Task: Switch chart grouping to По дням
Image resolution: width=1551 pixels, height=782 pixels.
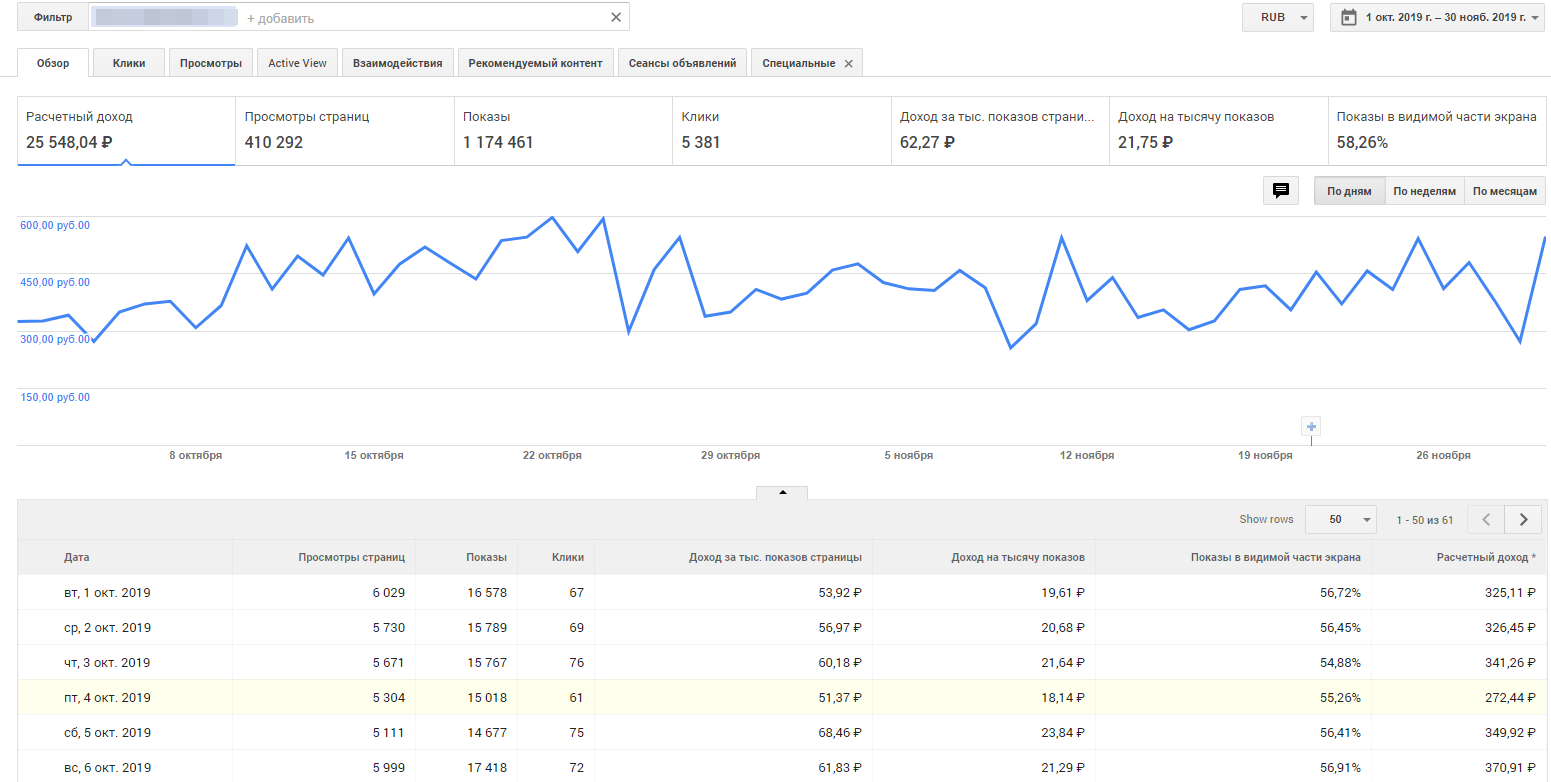Action: [x=1349, y=191]
